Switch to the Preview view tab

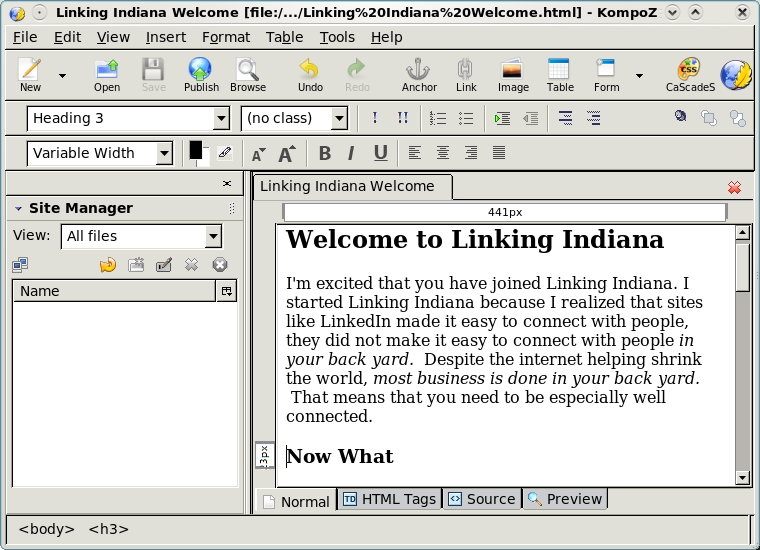point(565,499)
